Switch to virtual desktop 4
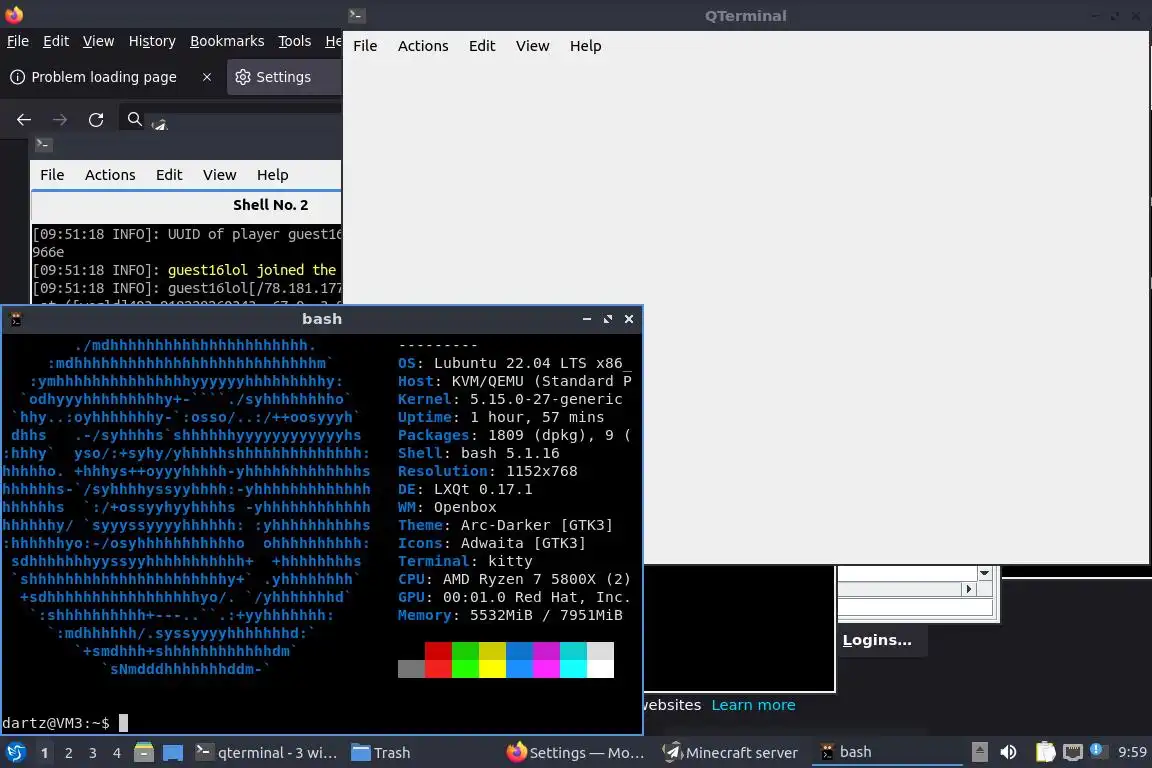This screenshot has height=768, width=1152. pos(117,753)
